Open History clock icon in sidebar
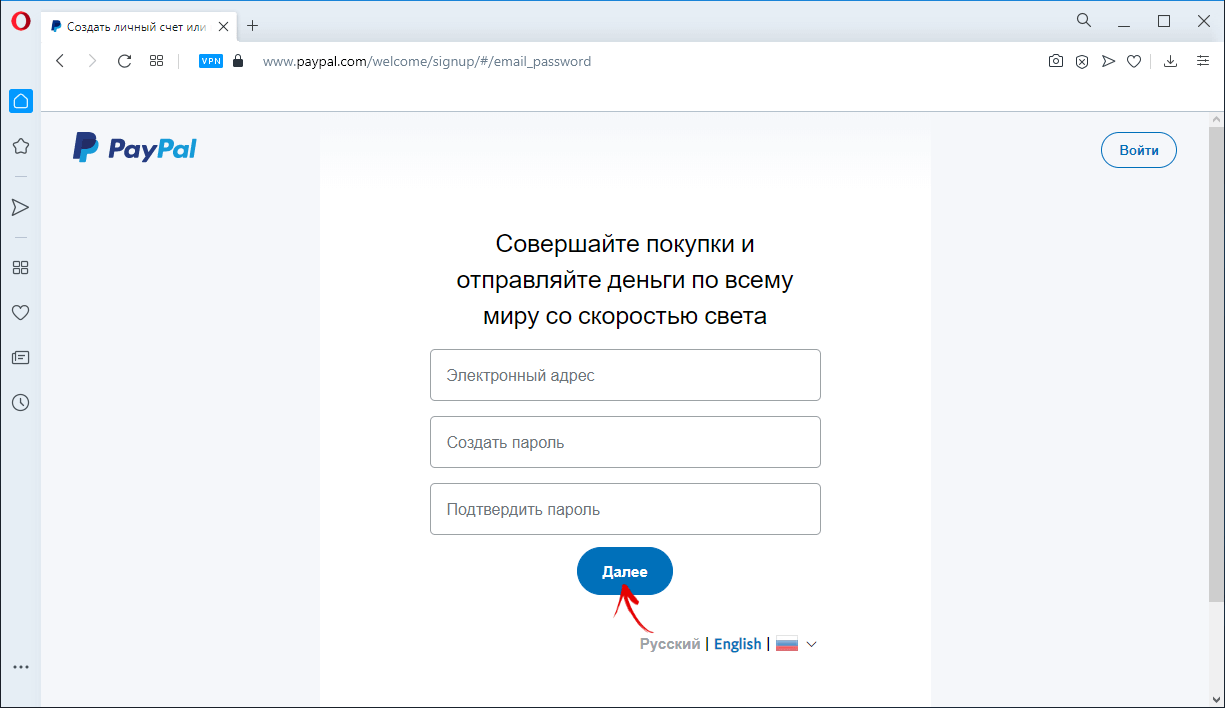 (x=20, y=402)
